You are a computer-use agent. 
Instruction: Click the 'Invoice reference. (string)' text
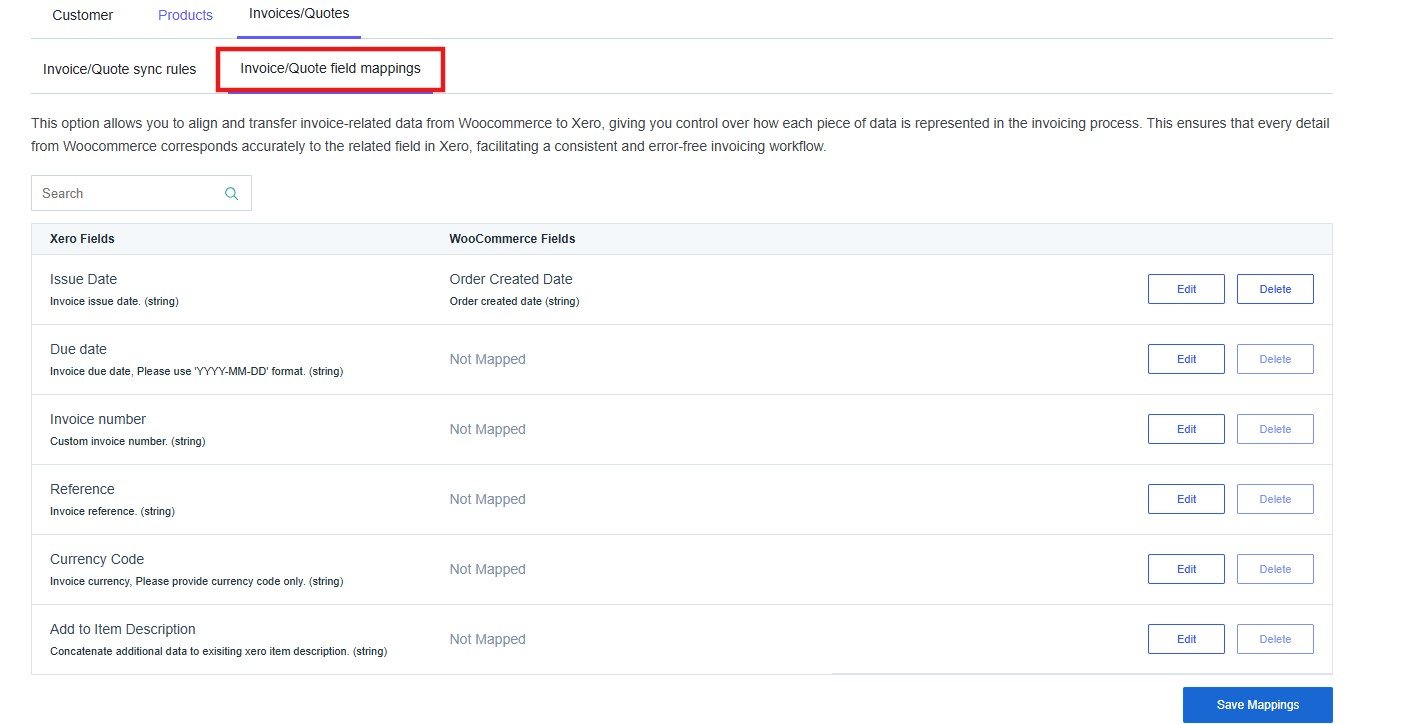(112, 511)
